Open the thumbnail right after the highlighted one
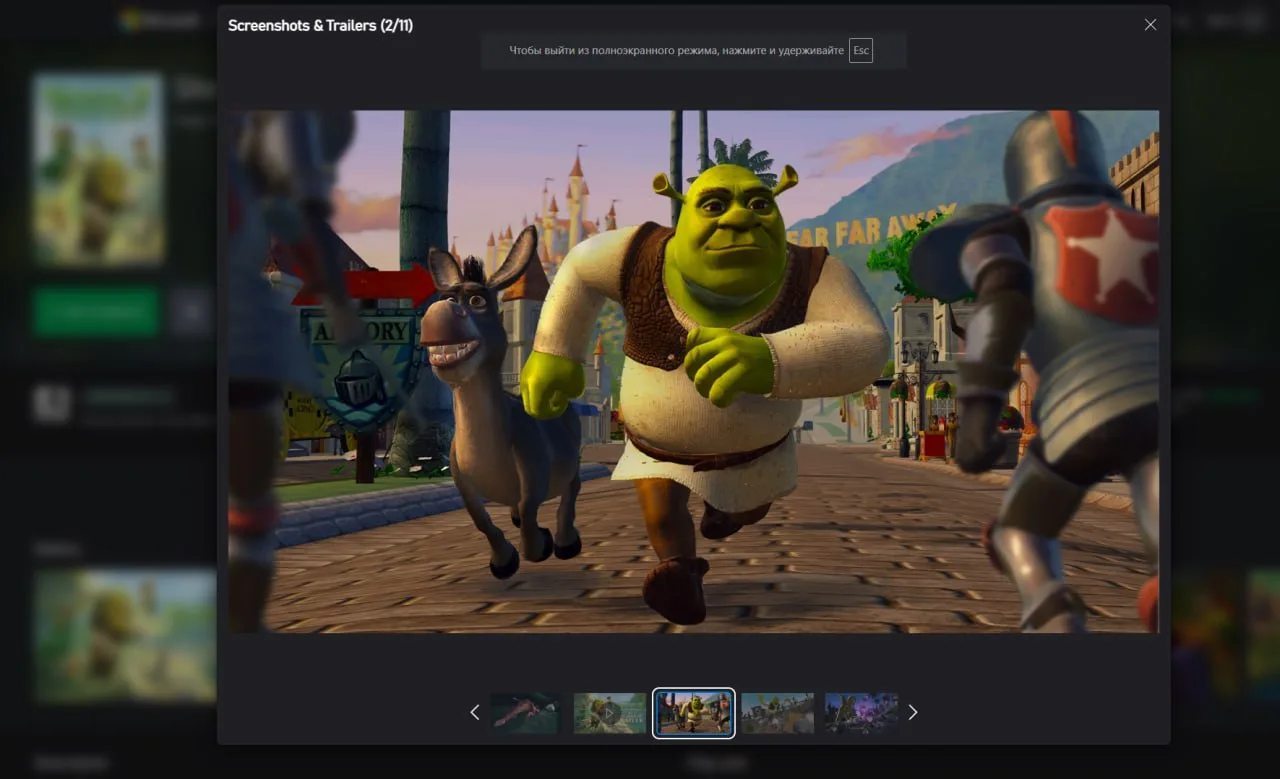The height and width of the screenshot is (779, 1280). point(778,713)
